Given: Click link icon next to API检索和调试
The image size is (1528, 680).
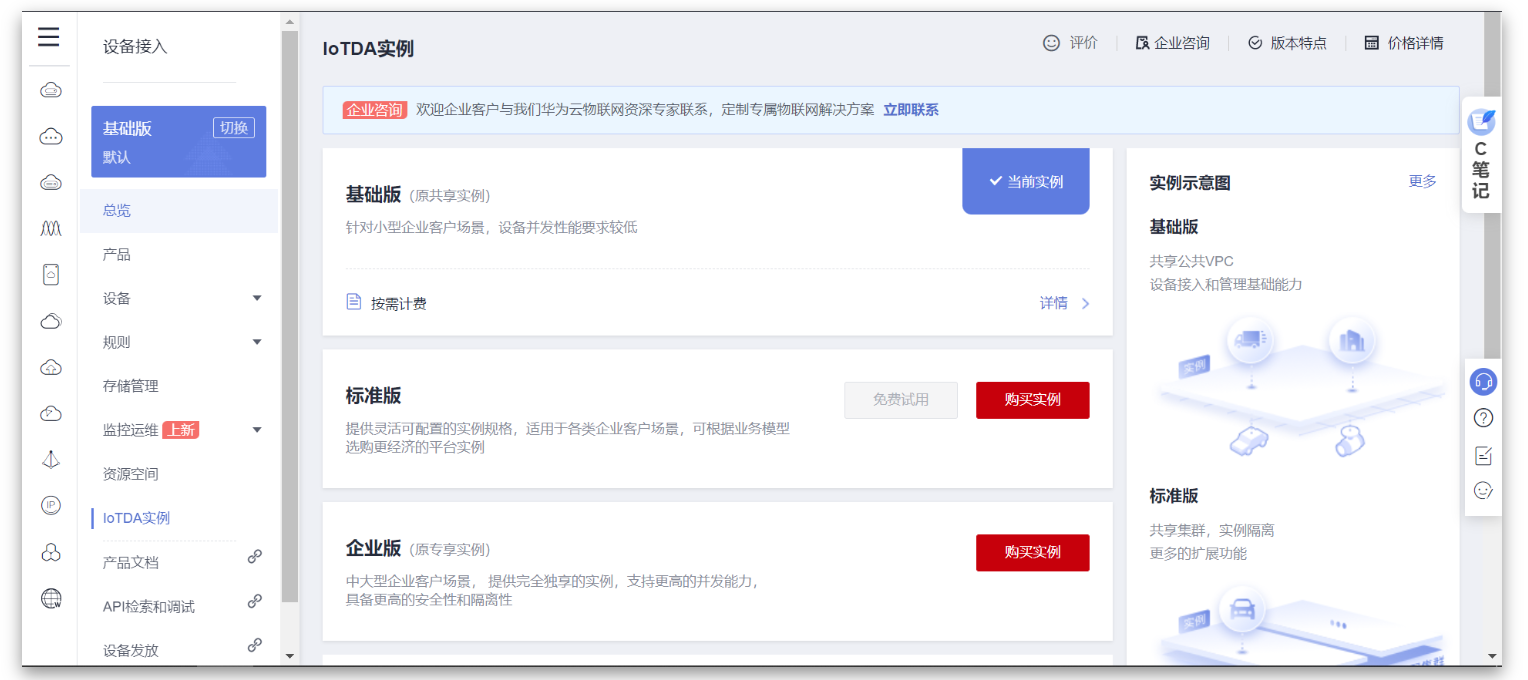Looking at the screenshot, I should 255,602.
